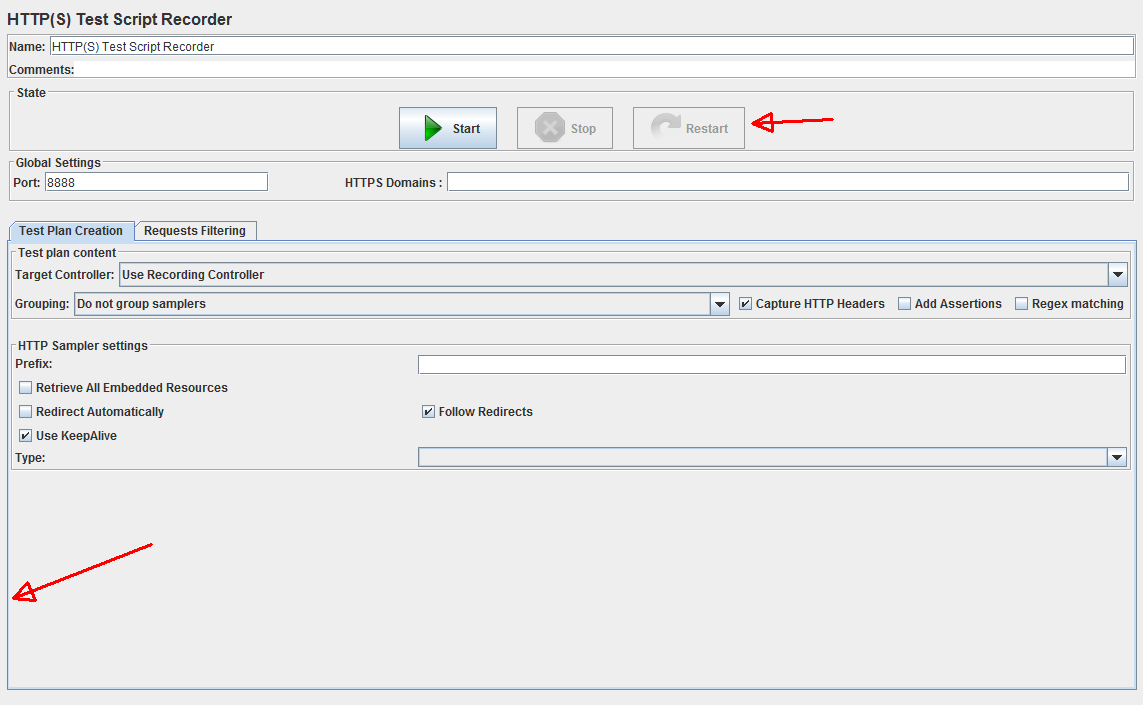Enable the Add Assertions checkbox
This screenshot has height=705, width=1143.
pyautogui.click(x=904, y=304)
